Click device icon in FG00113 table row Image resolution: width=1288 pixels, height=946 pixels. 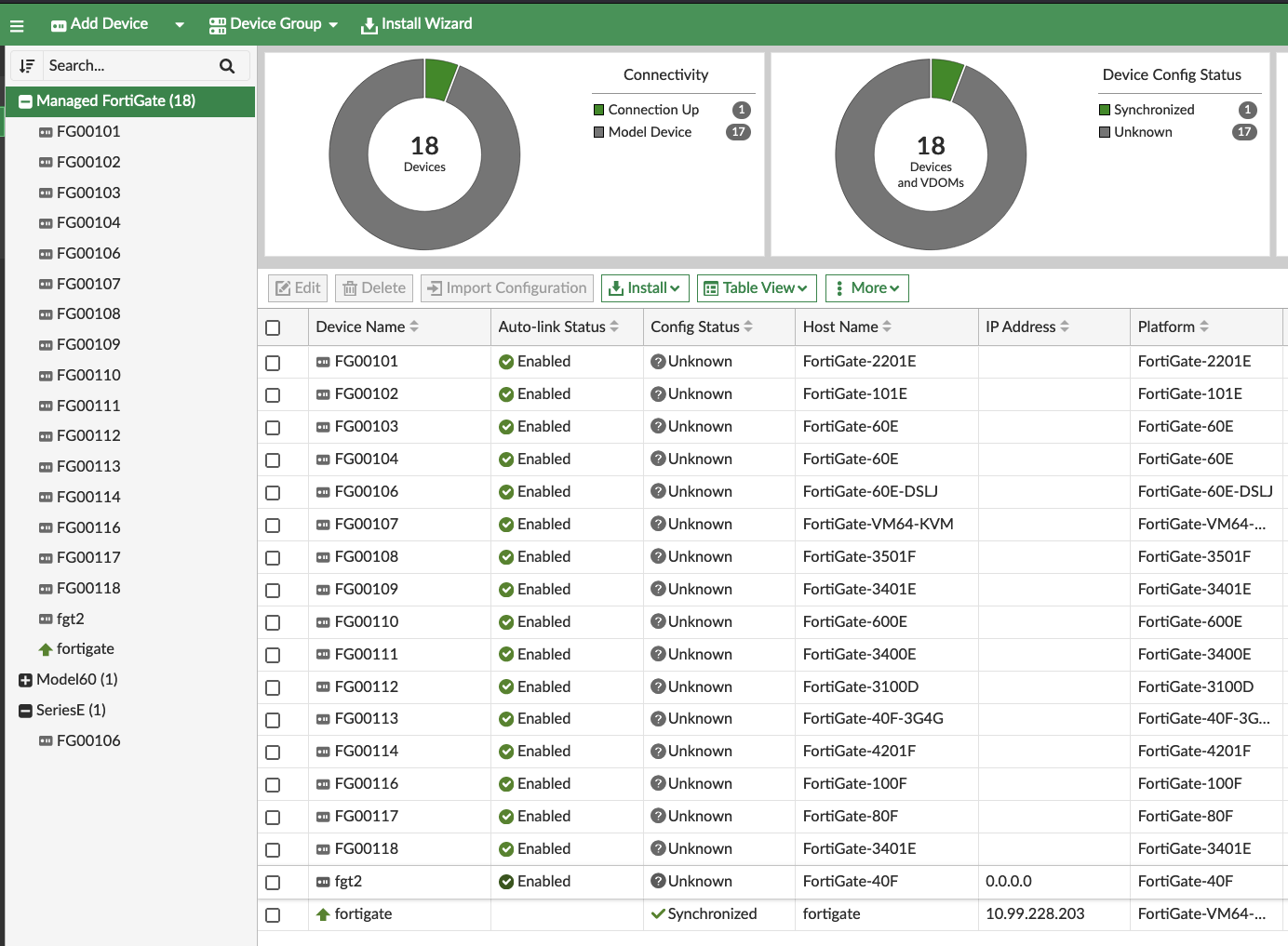pos(323,719)
